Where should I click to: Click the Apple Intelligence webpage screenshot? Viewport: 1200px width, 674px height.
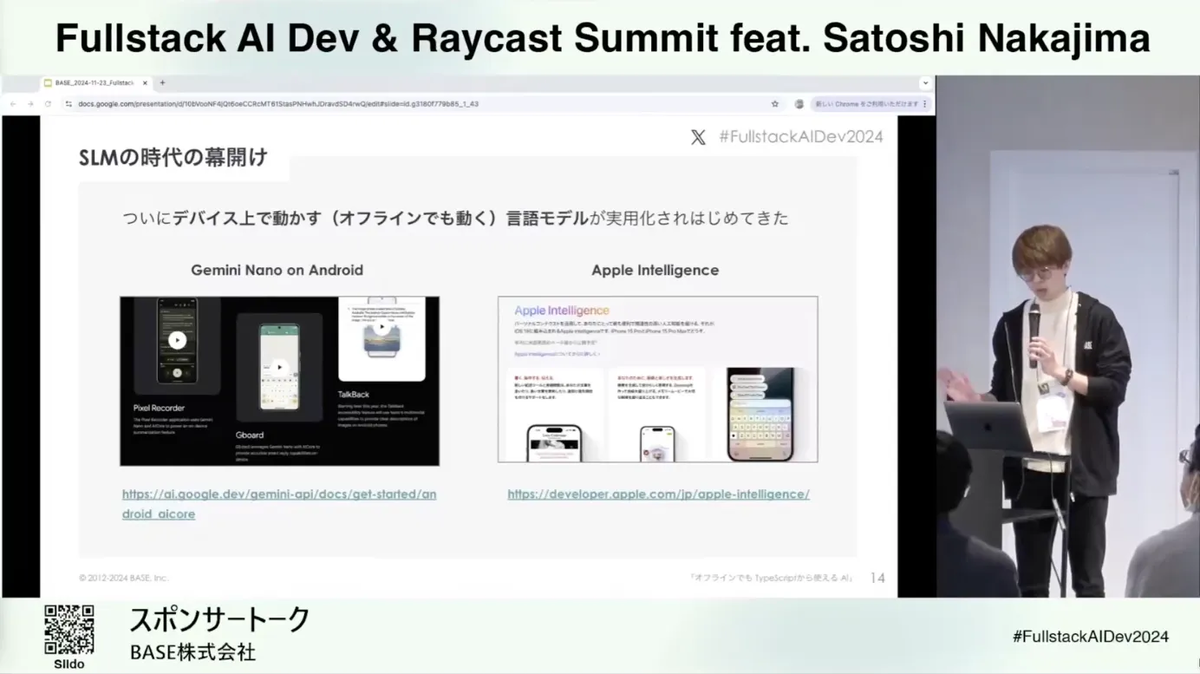tap(658, 379)
